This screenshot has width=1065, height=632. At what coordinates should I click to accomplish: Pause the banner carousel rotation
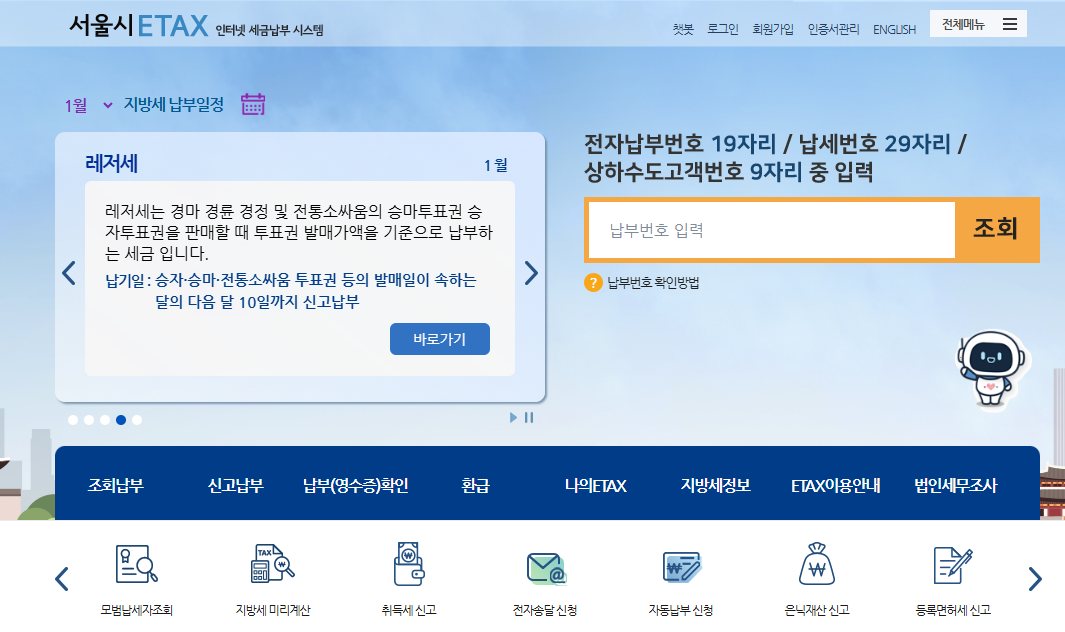(528, 417)
